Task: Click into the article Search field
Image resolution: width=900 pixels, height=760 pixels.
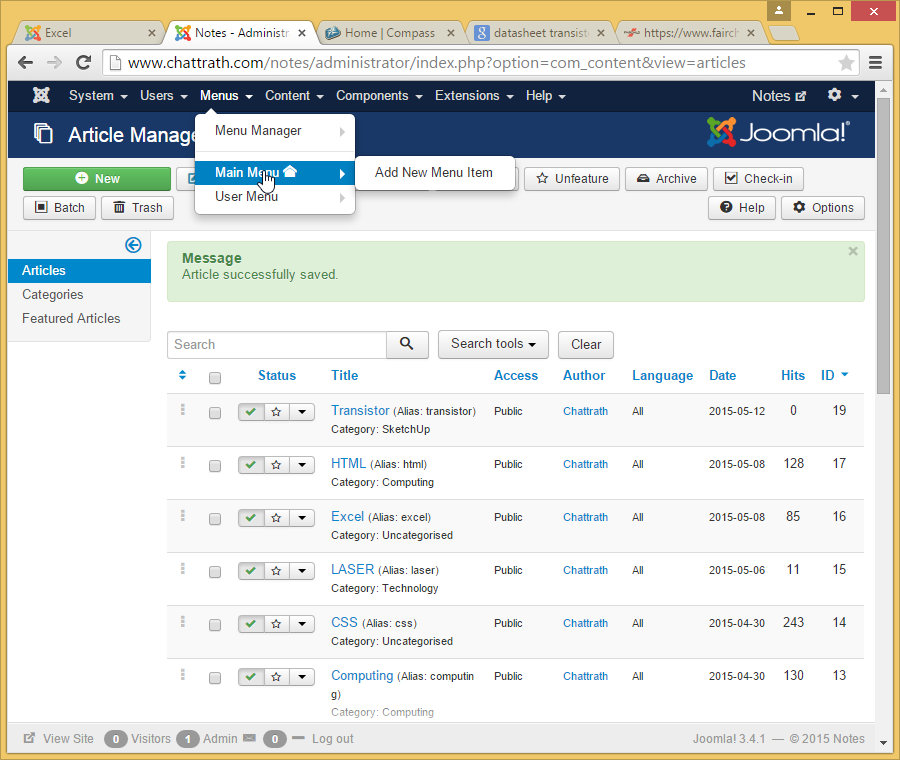Action: [x=277, y=344]
